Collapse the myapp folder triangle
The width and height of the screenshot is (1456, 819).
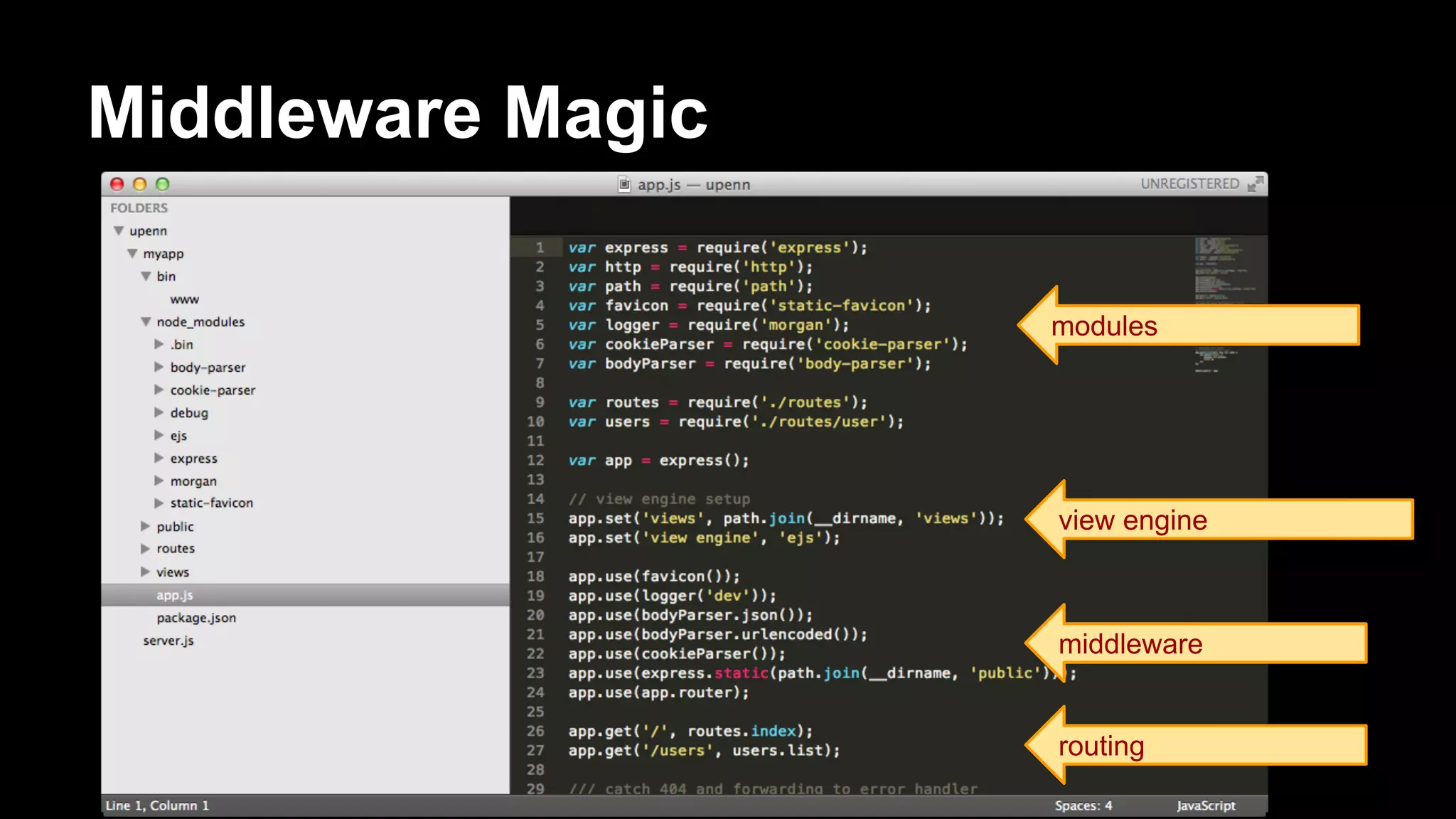click(x=132, y=254)
